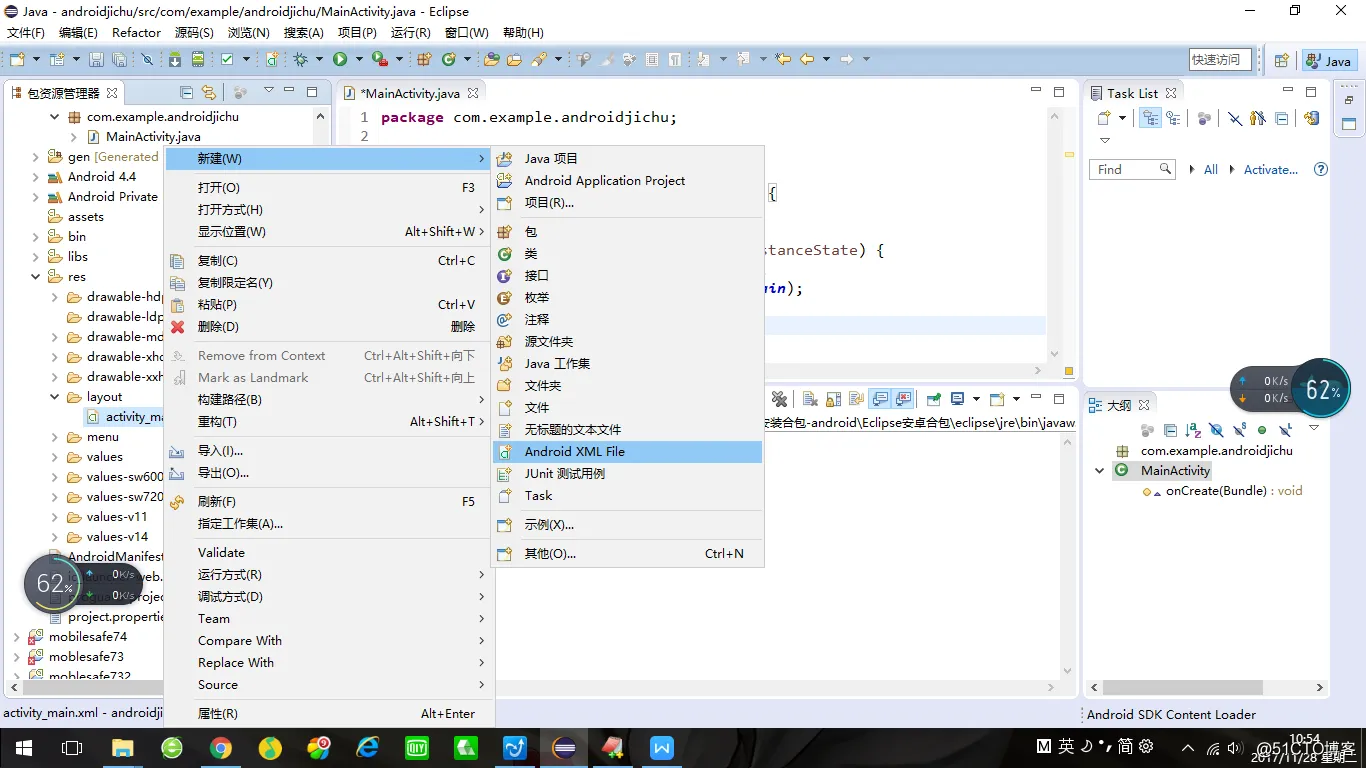
Task: Toggle Show Console on Standard Out change
Action: pos(880,399)
